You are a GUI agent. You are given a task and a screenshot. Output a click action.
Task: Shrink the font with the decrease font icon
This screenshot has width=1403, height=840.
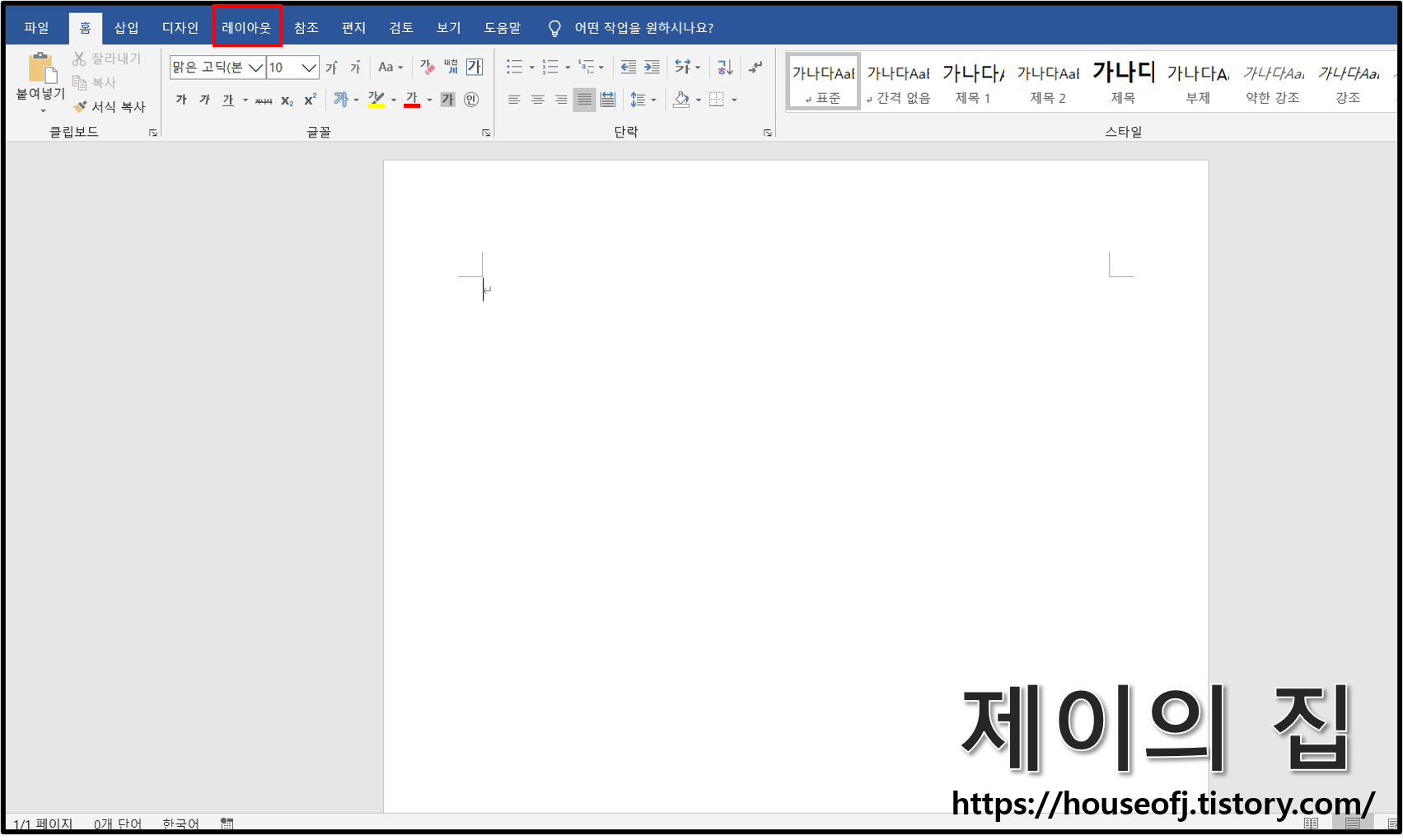point(355,68)
